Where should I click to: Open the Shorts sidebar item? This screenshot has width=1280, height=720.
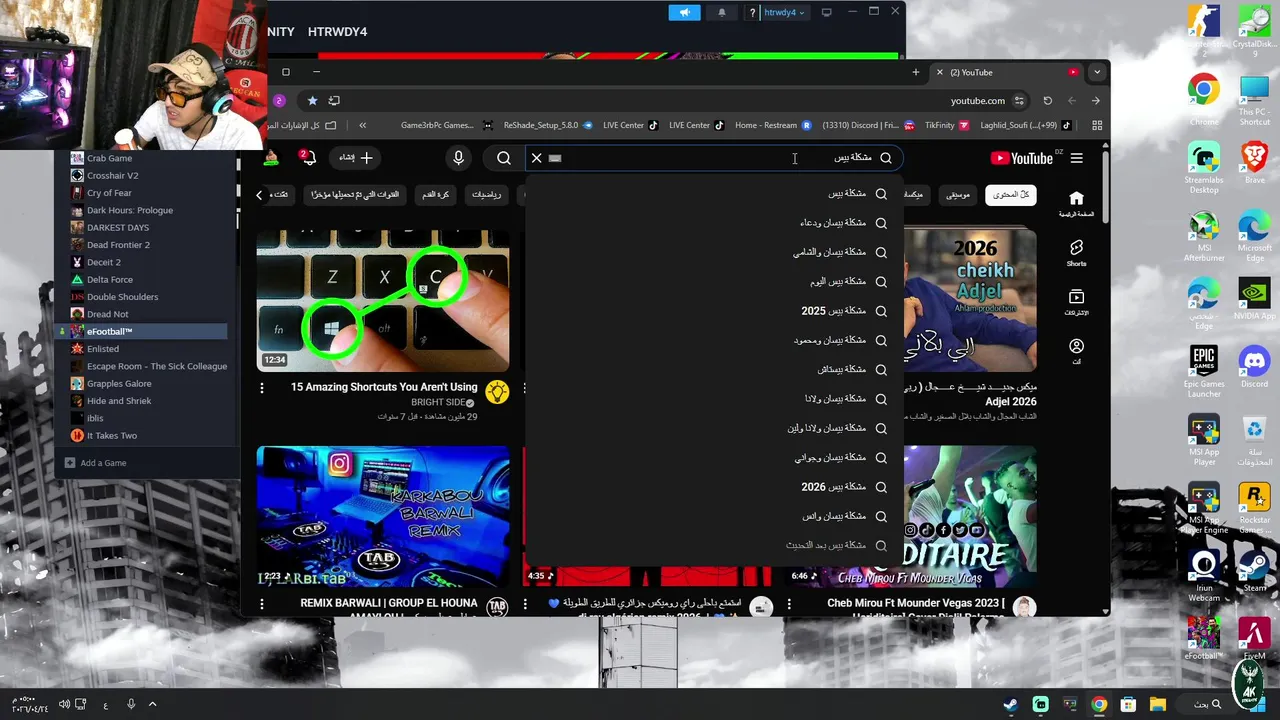pyautogui.click(x=1076, y=253)
